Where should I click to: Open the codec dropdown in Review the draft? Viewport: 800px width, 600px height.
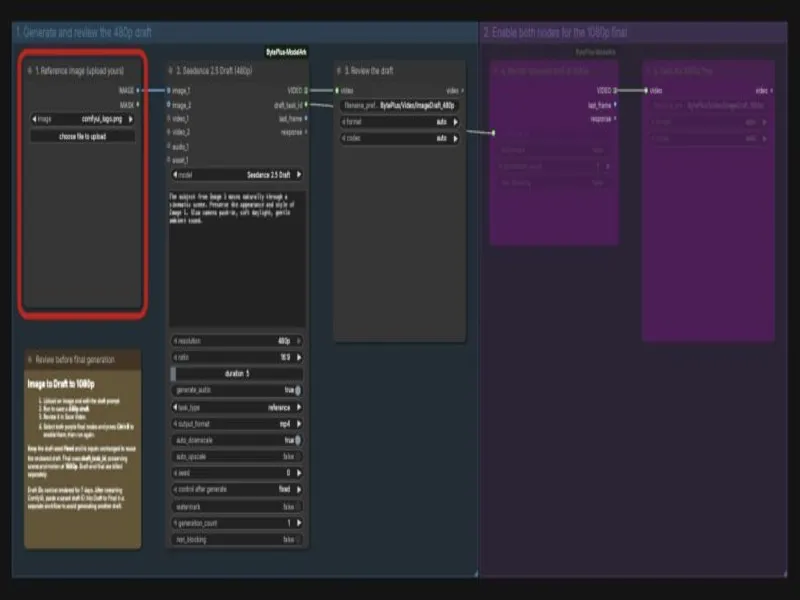click(x=399, y=138)
